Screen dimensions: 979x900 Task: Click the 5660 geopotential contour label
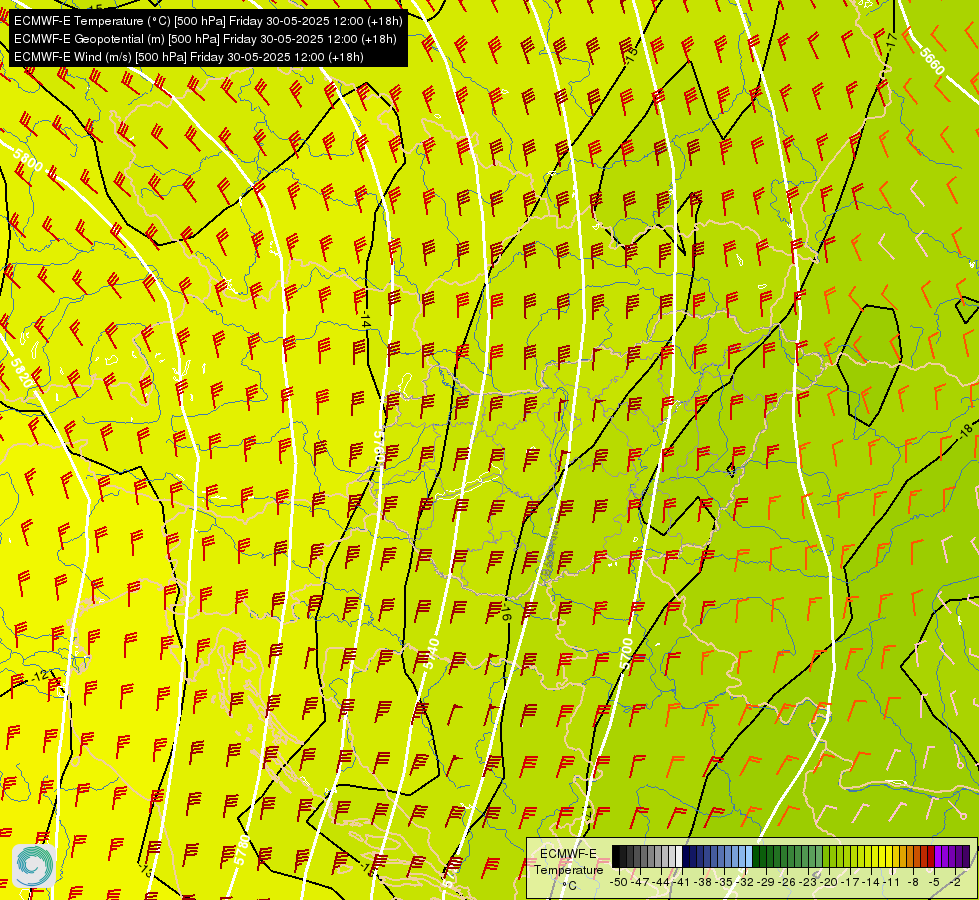932,61
